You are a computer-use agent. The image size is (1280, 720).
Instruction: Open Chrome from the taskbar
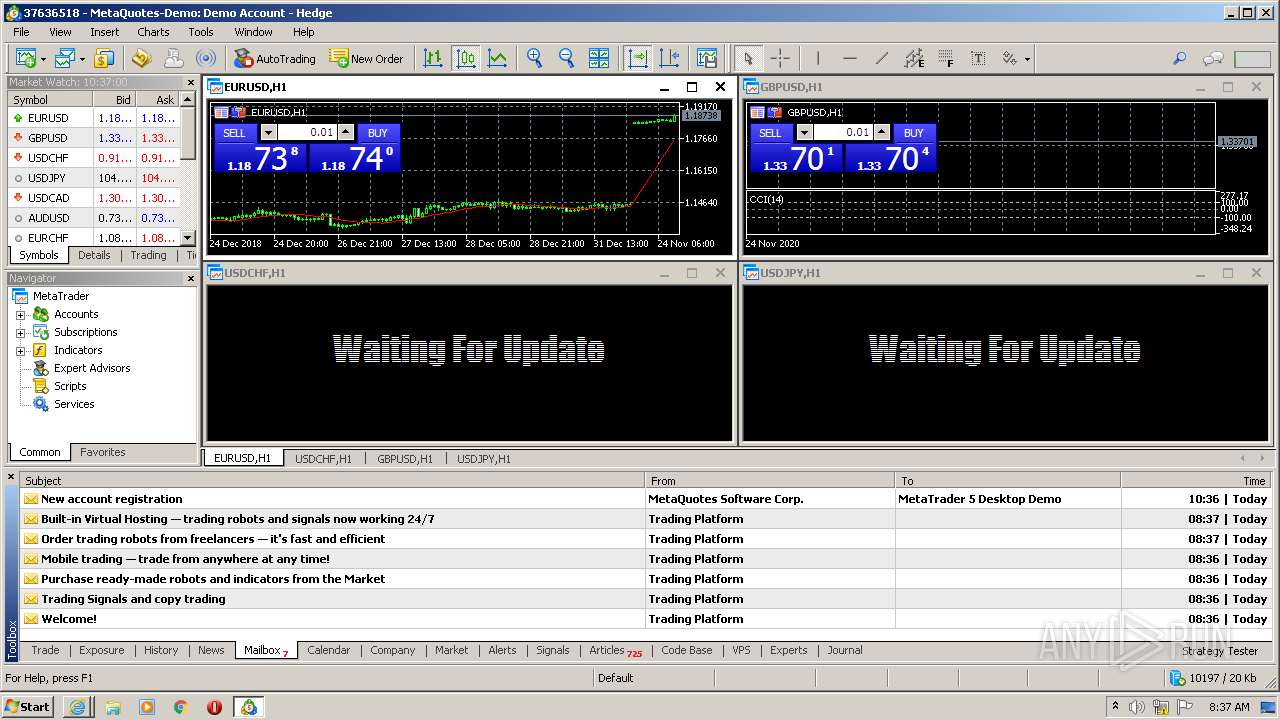[x=181, y=706]
